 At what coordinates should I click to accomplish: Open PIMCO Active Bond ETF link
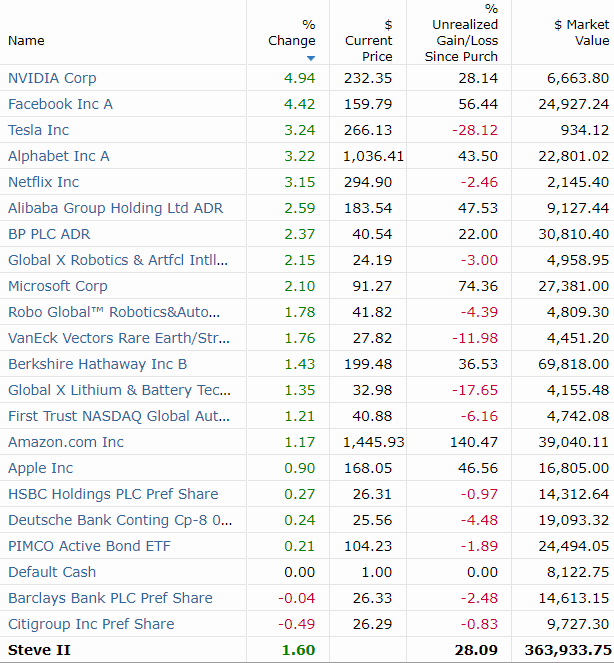click(89, 546)
